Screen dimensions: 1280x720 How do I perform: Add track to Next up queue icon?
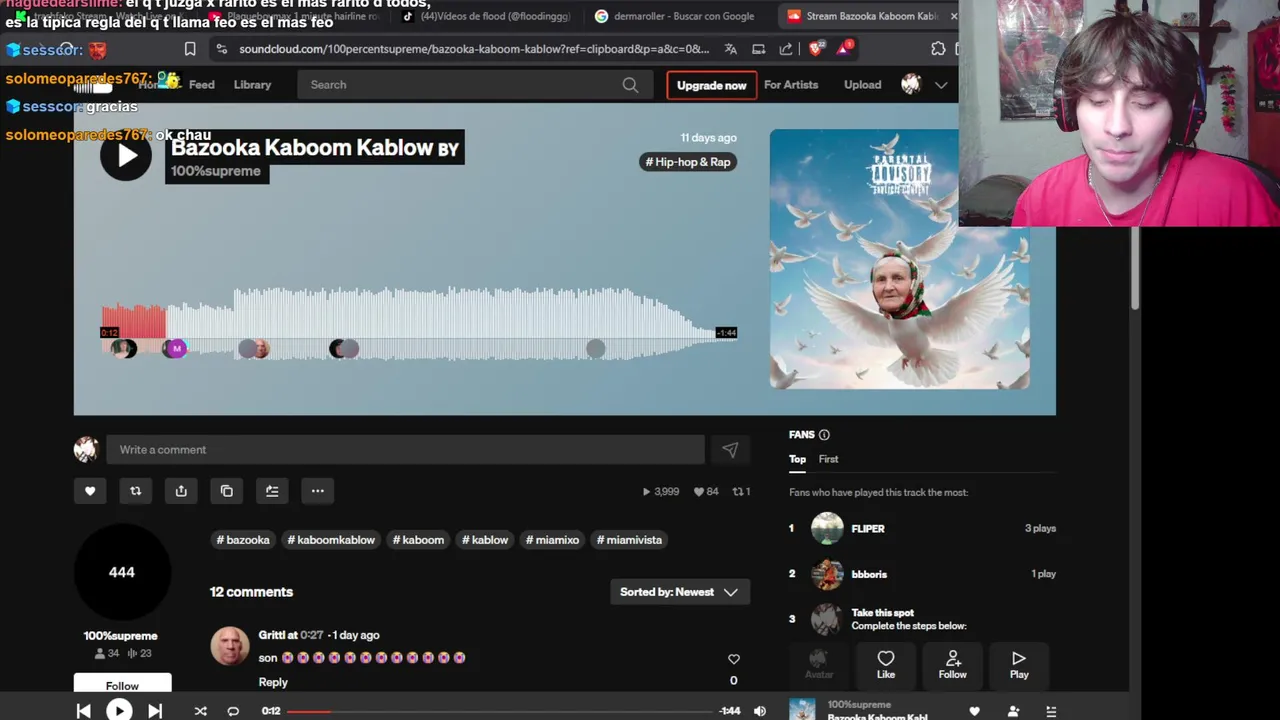[x=272, y=491]
